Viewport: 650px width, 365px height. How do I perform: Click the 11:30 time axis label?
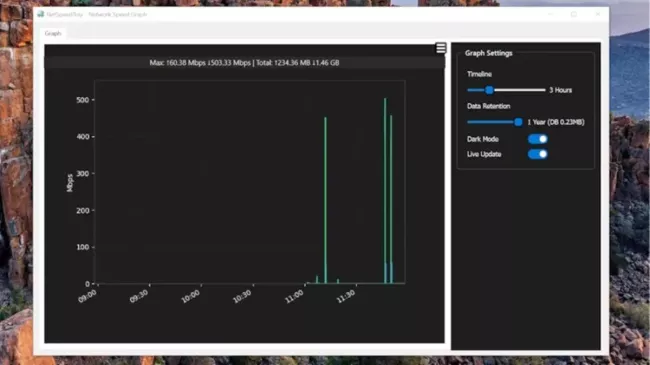pyautogui.click(x=346, y=296)
